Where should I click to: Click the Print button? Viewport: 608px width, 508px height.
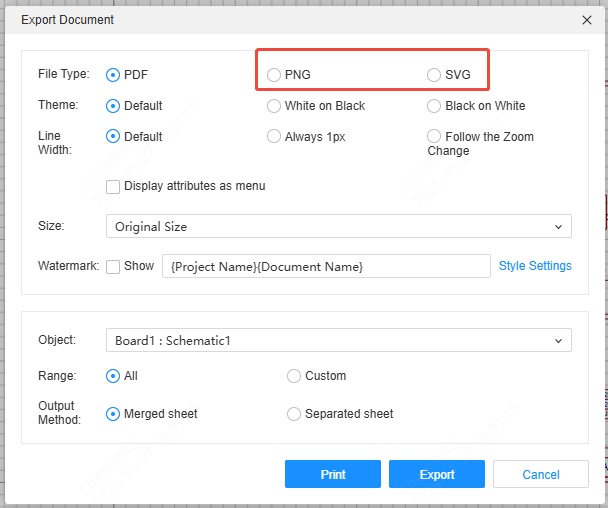click(x=332, y=474)
